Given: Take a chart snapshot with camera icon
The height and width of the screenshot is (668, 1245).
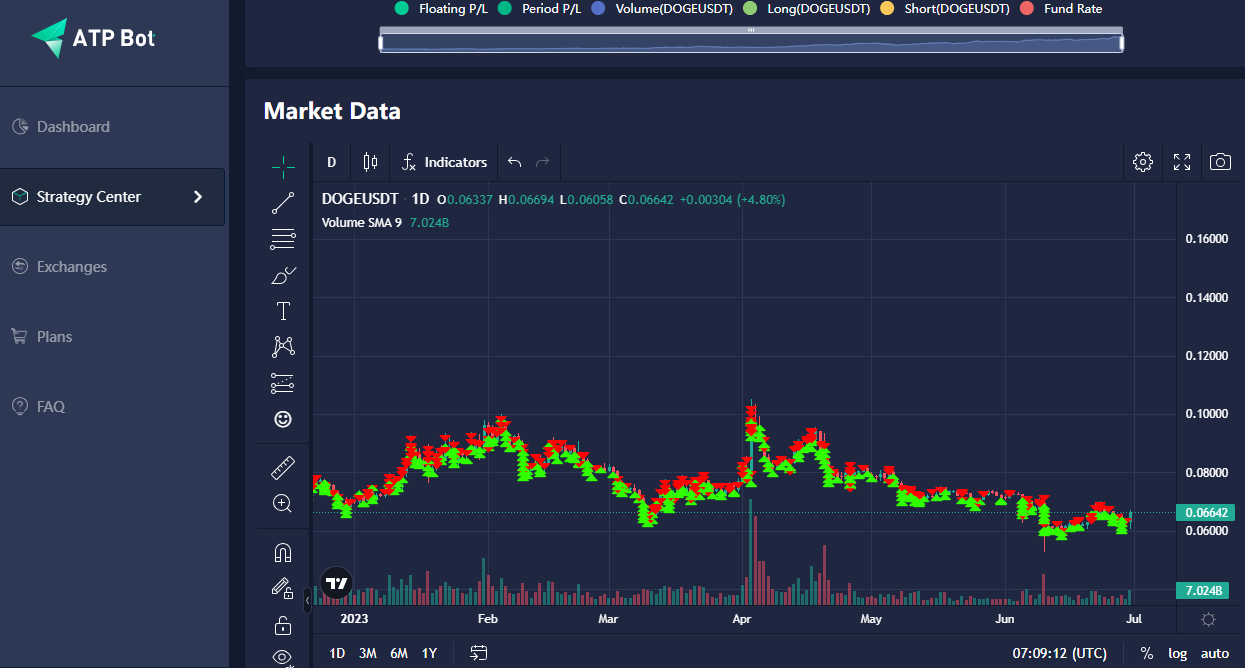Looking at the screenshot, I should (x=1219, y=162).
